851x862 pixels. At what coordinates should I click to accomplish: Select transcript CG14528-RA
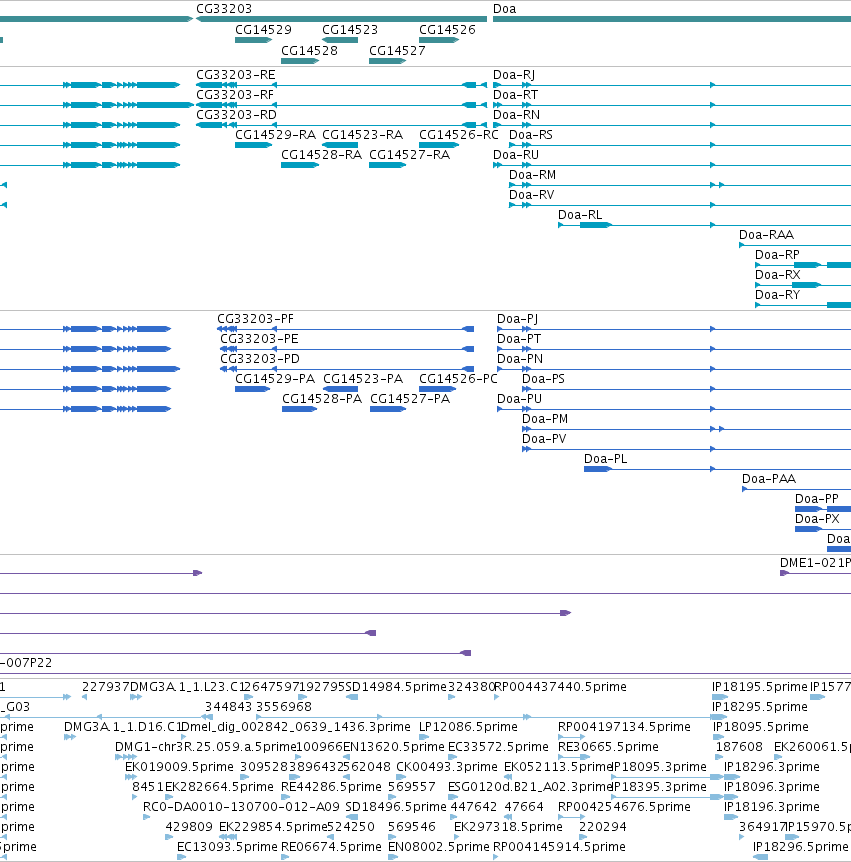(321, 154)
